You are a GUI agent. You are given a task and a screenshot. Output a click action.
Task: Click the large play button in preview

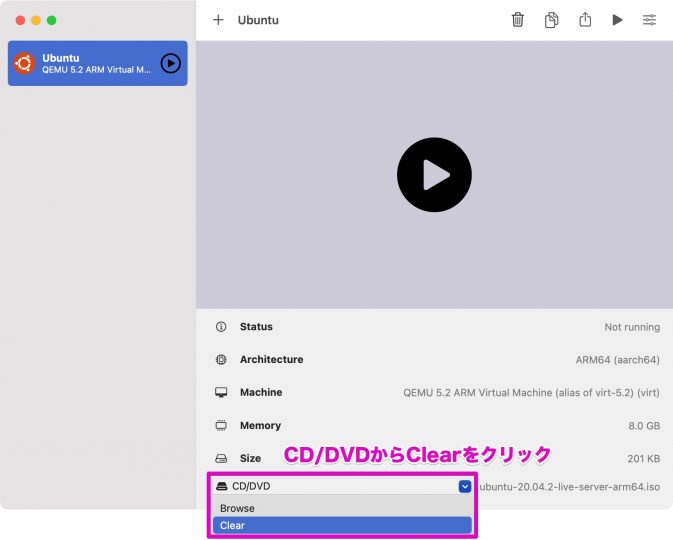[x=434, y=175]
